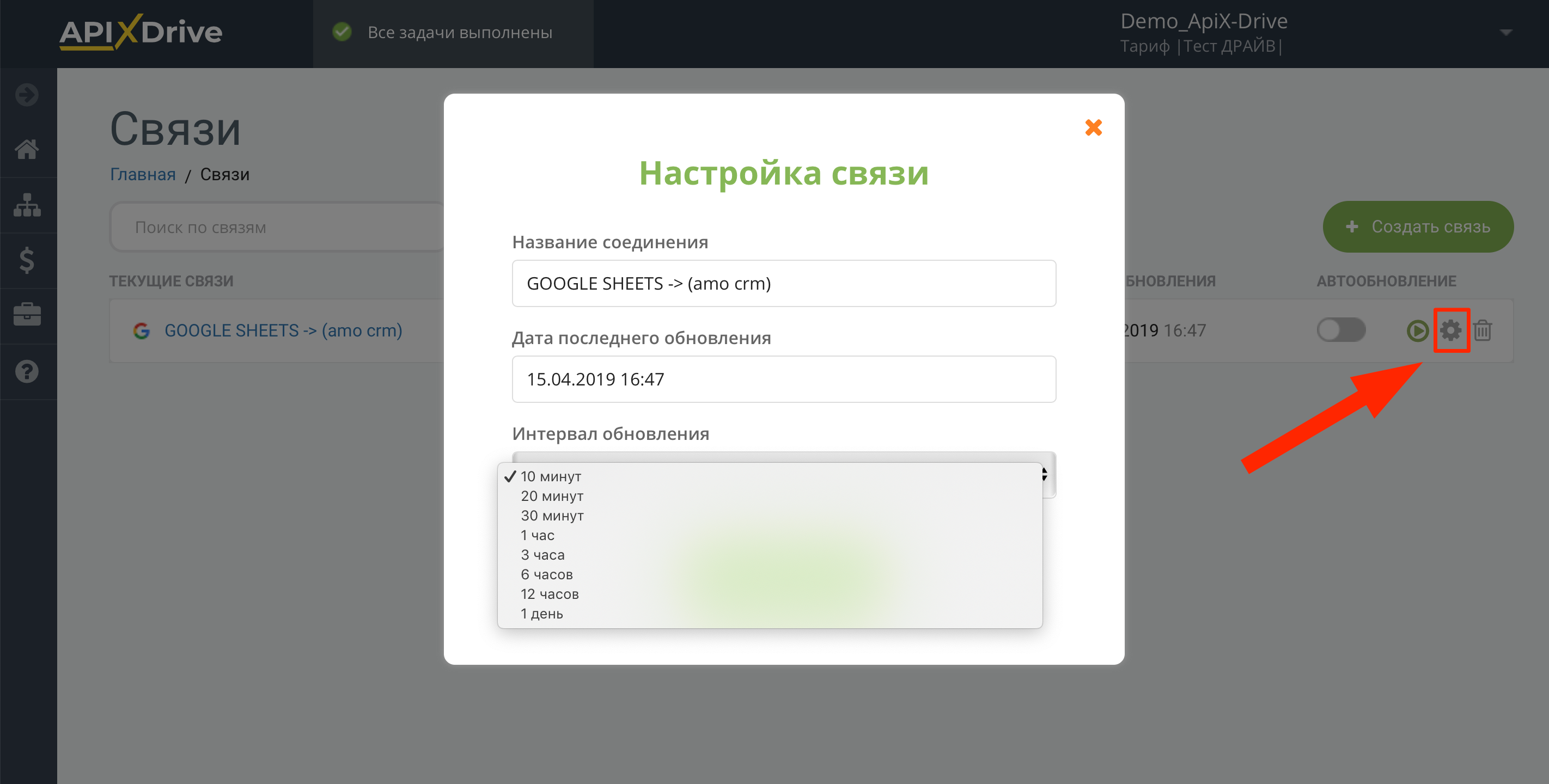The width and height of the screenshot is (1549, 784).
Task: Open help question mark icon
Action: click(x=27, y=371)
